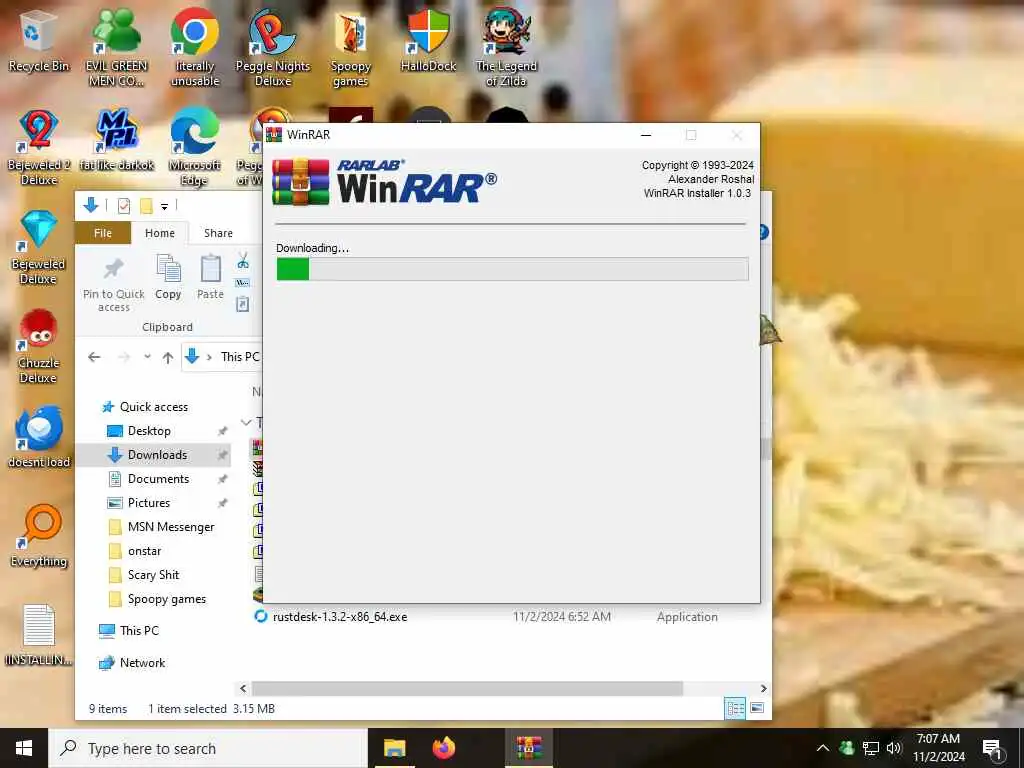Screen dimensions: 1024x768
Task: Collapse the file group chevron in Explorer list
Action: point(246,423)
